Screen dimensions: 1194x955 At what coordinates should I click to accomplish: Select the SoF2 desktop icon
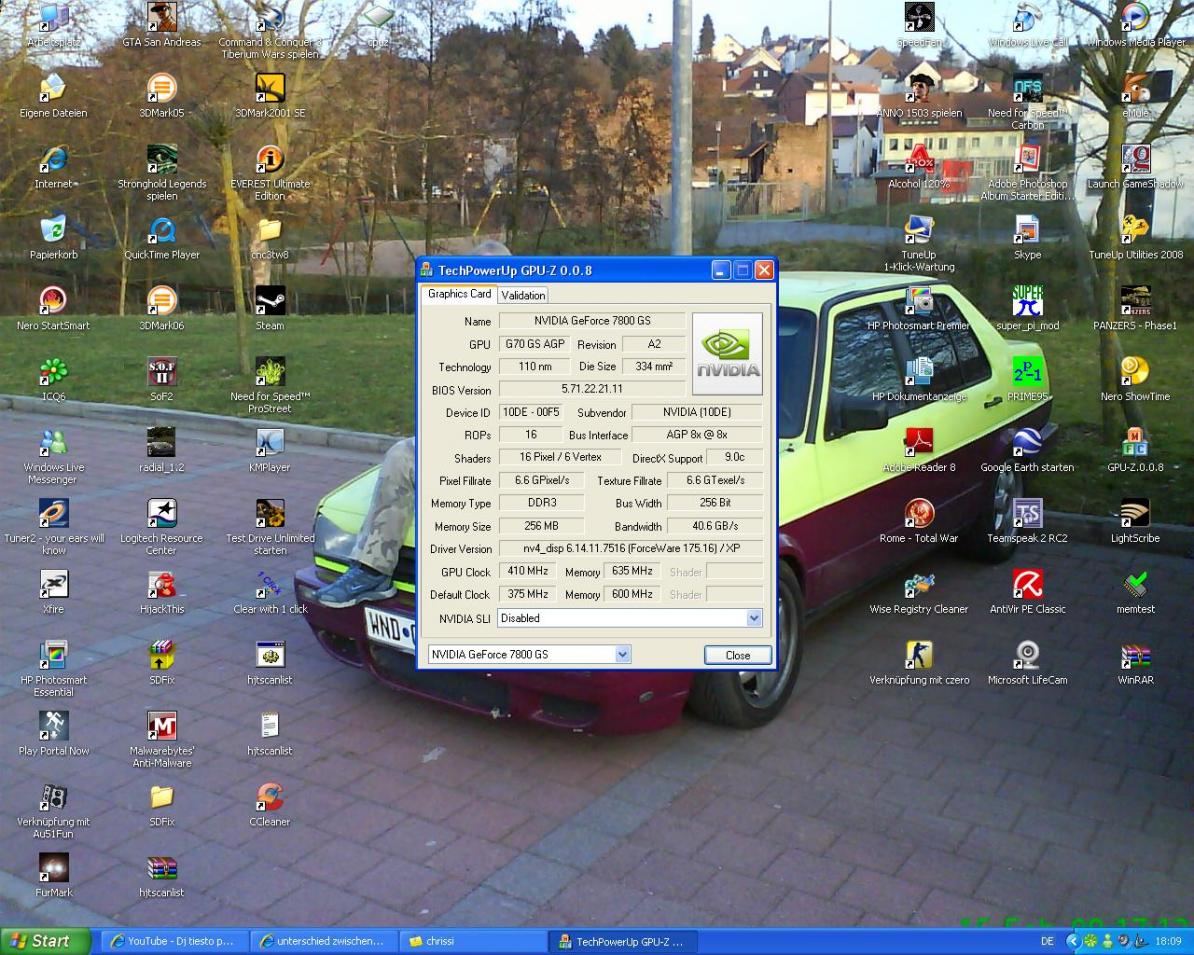pos(161,372)
